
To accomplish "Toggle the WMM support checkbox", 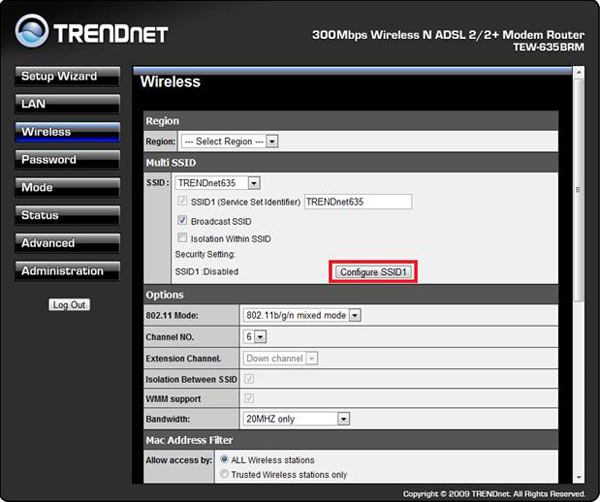I will click(249, 398).
